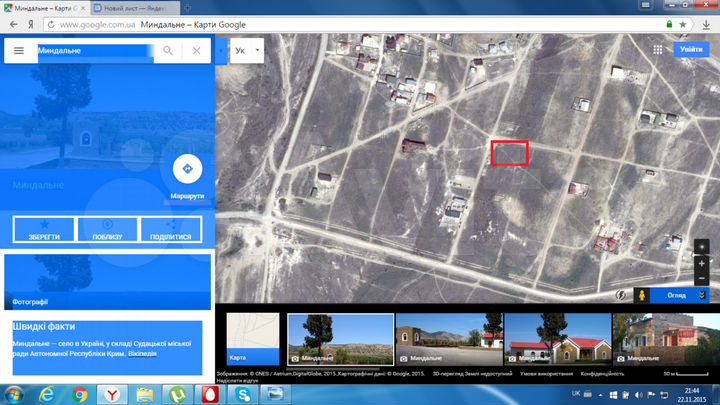The height and width of the screenshot is (405, 720).
Task: Open uTorrent from taskbar
Action: 178,395
